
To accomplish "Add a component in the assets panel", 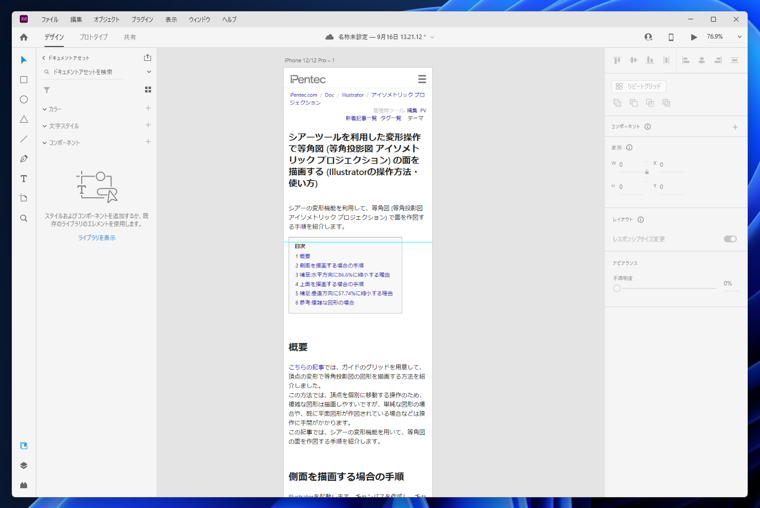I will tap(148, 142).
